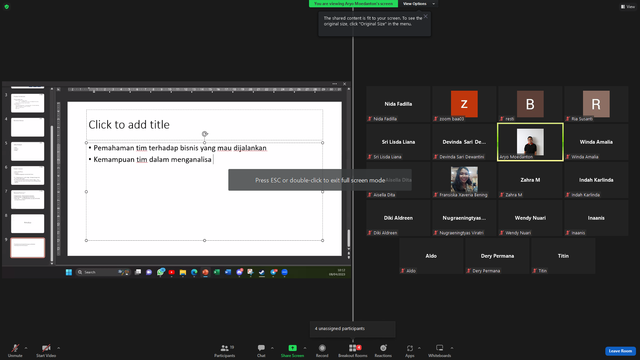This screenshot has height=360, width=640.
Task: Click the WhatsApp icon in shared taskbar
Action: [161, 272]
